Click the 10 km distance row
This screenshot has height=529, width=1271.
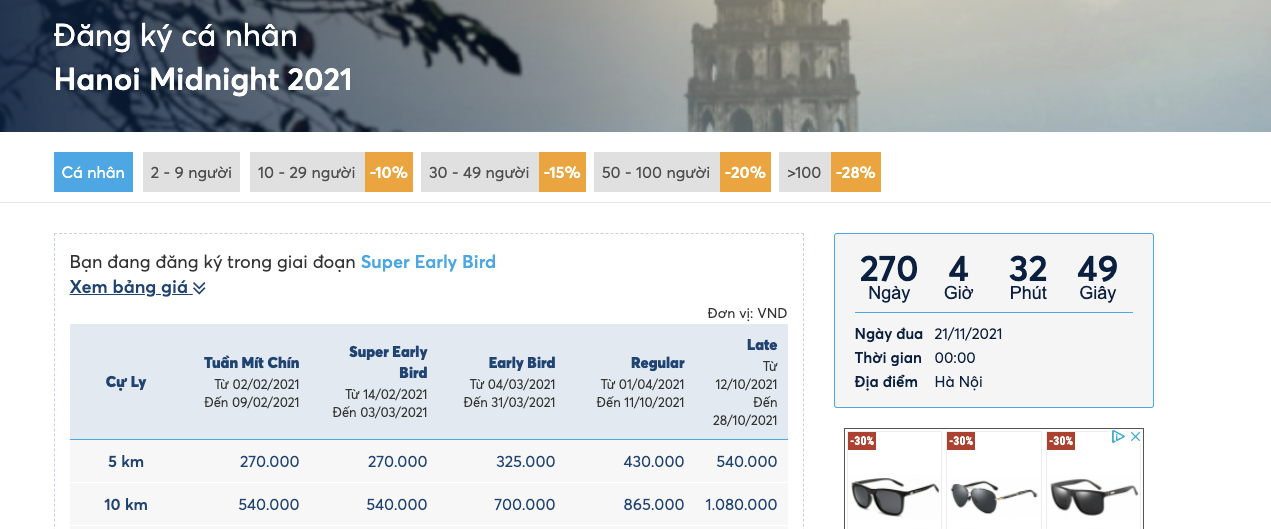click(429, 505)
